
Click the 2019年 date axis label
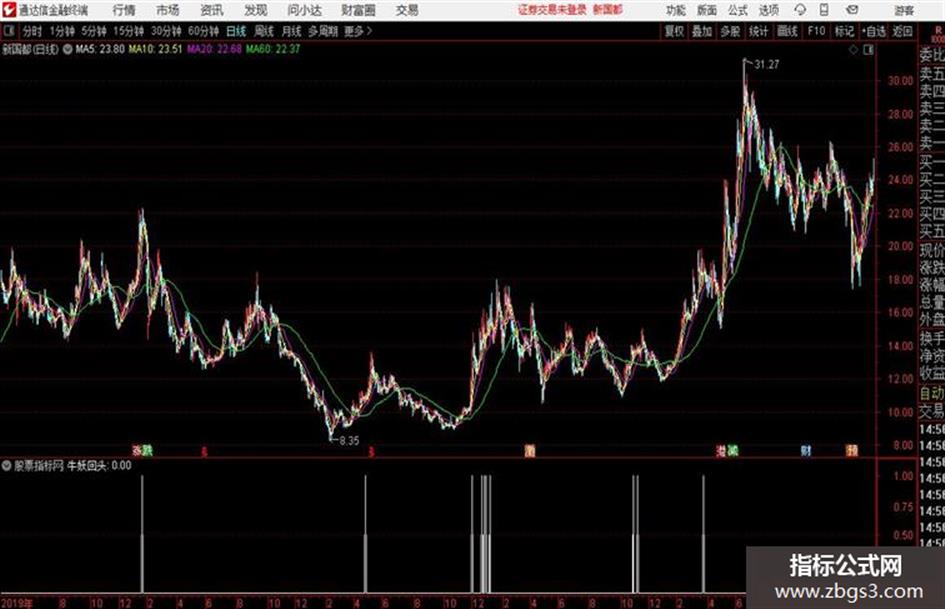point(17,602)
